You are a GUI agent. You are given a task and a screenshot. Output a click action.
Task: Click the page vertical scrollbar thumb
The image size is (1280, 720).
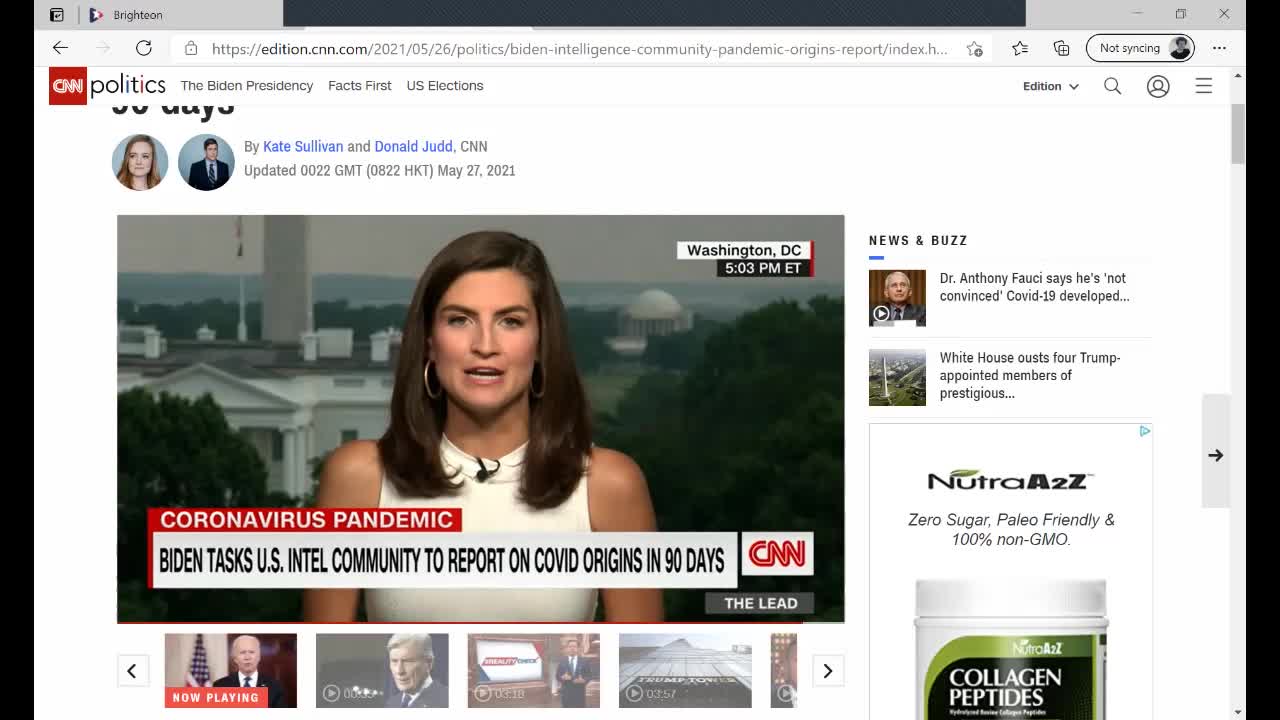pos(1238,133)
